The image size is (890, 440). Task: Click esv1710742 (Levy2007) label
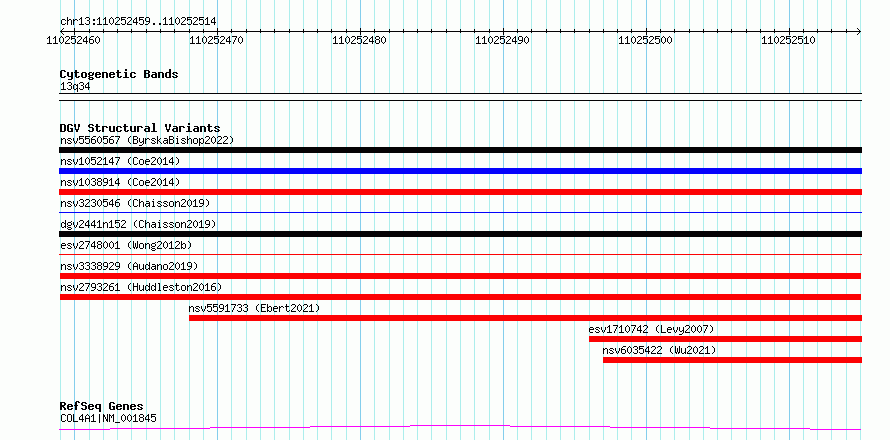coord(651,329)
